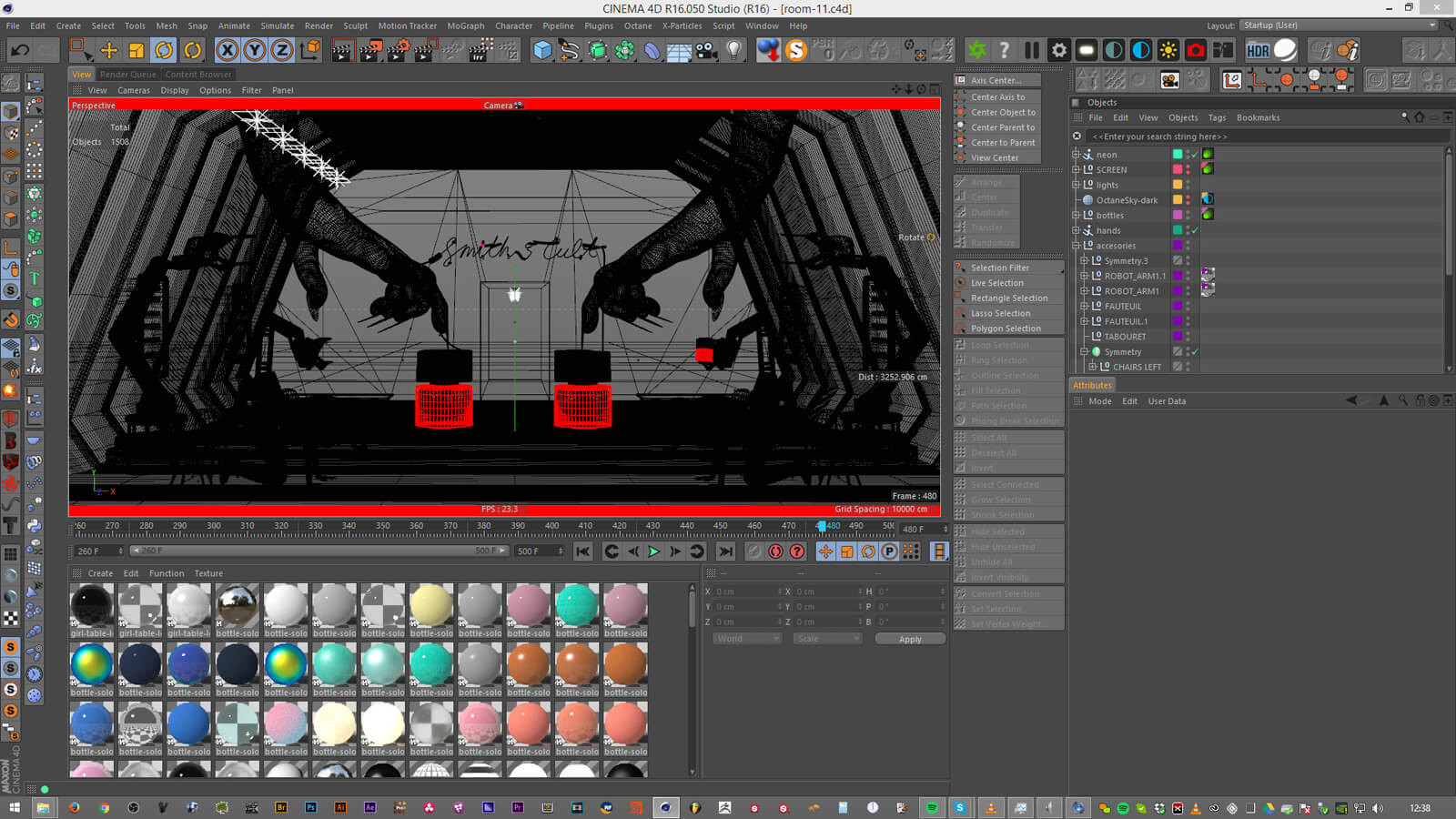The height and width of the screenshot is (819, 1456).
Task: Play the animation forward
Action: 653,551
